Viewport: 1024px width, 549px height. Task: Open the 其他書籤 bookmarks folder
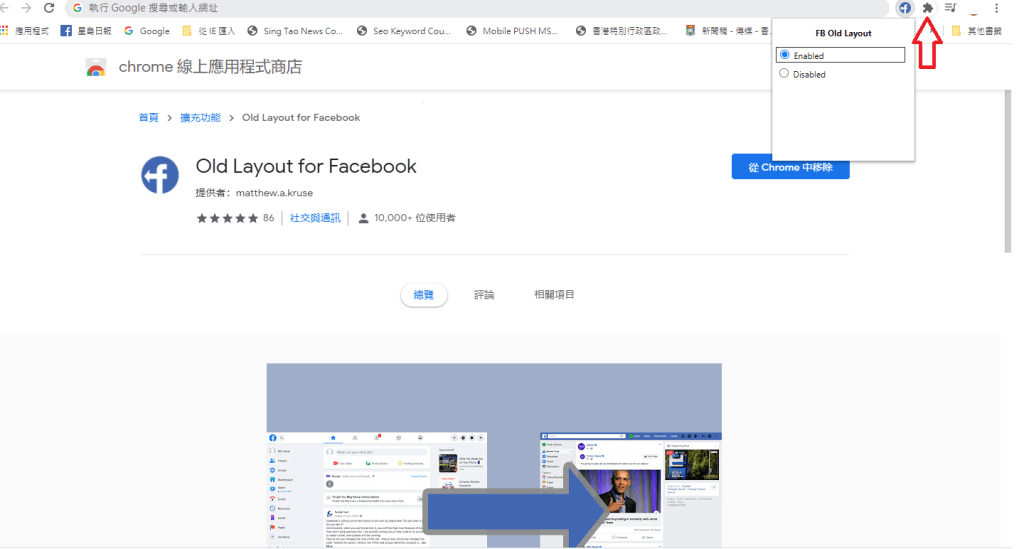[x=977, y=31]
